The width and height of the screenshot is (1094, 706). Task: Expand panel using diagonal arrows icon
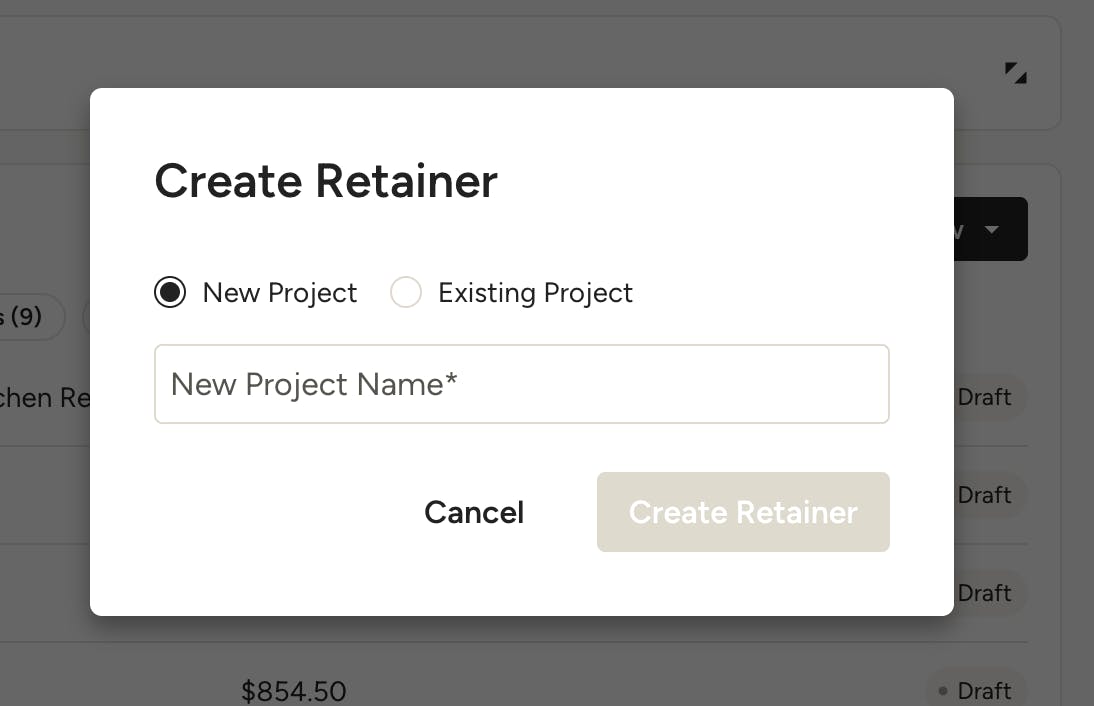(1016, 73)
